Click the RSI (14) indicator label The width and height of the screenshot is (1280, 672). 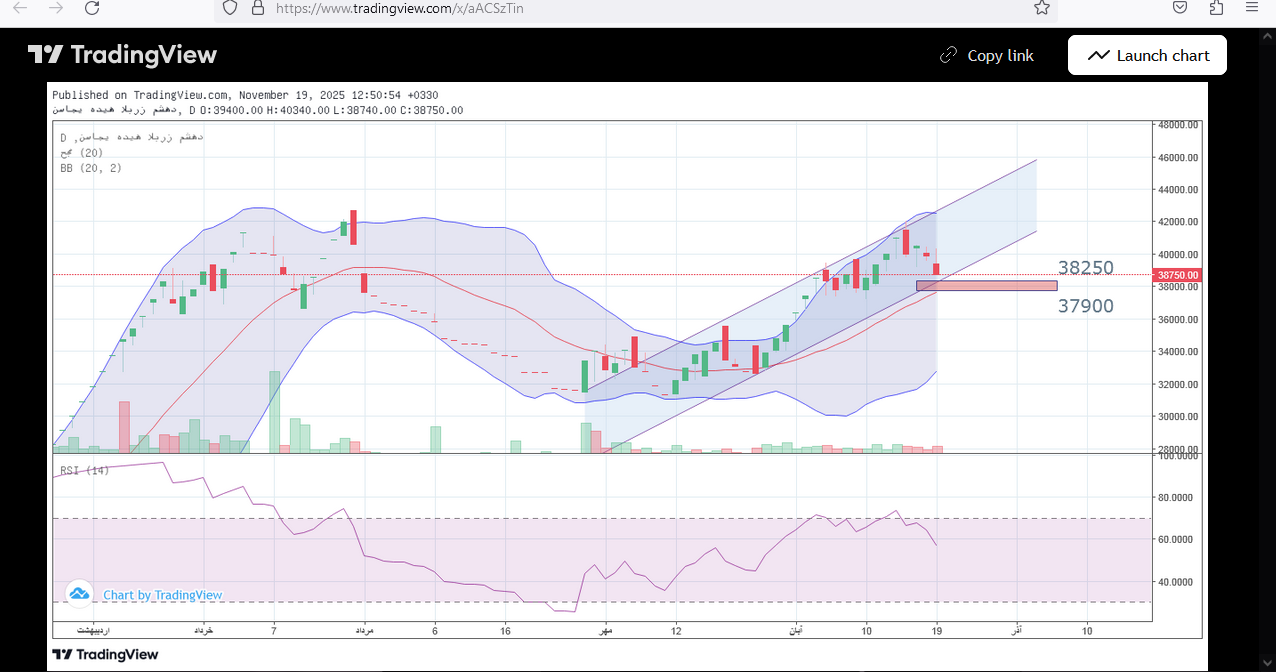[84, 470]
